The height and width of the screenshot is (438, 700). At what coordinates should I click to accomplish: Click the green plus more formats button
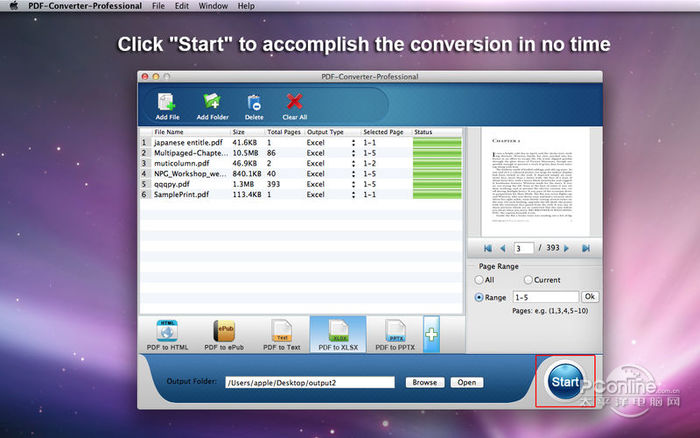tap(431, 334)
